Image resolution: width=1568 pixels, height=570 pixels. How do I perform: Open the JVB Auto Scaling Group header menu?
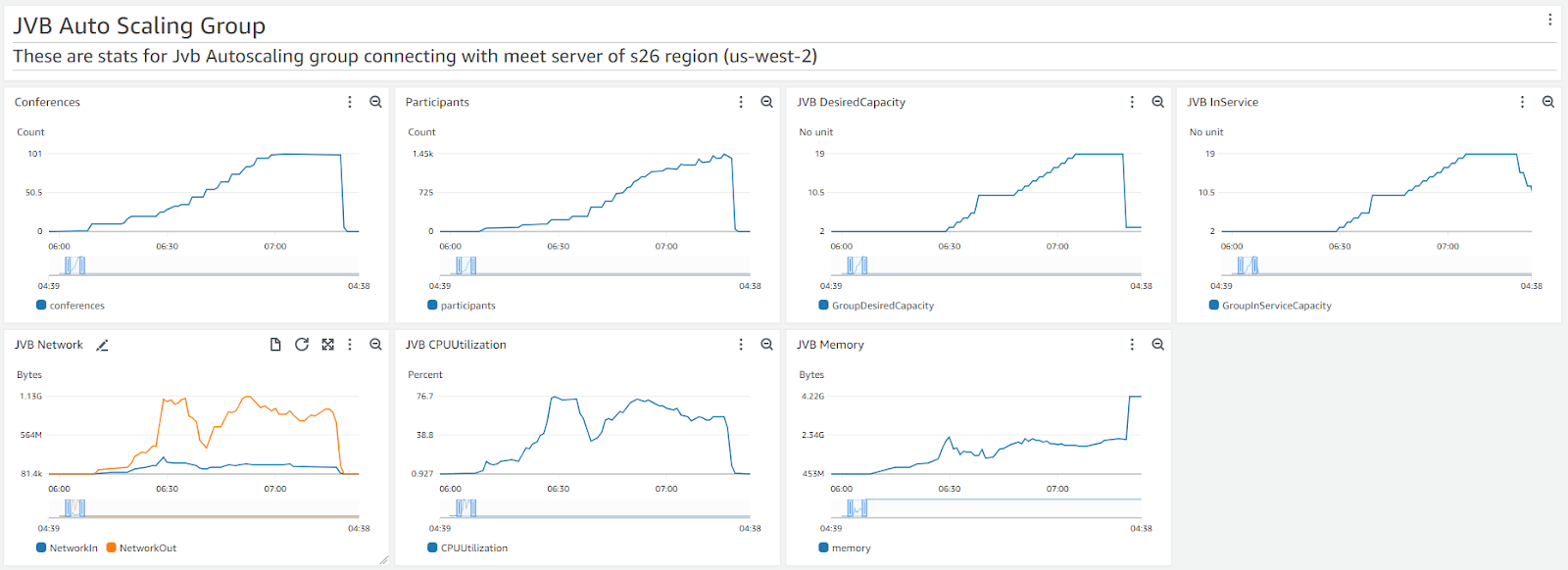tap(1549, 20)
